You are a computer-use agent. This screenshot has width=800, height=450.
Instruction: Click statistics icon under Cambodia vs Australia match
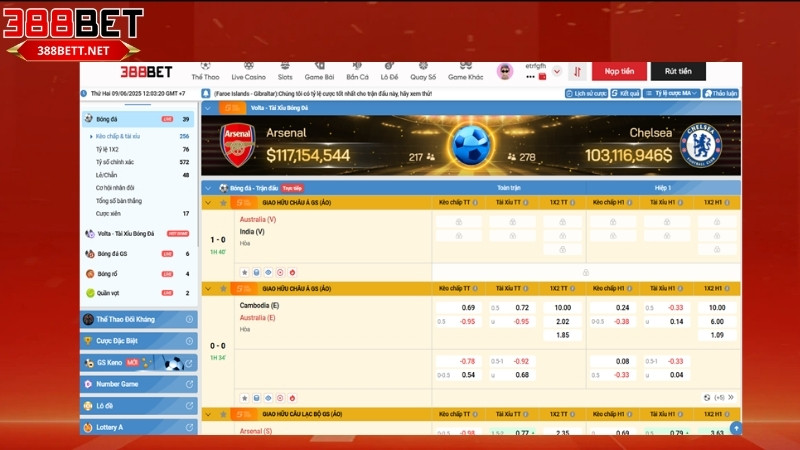(x=256, y=398)
